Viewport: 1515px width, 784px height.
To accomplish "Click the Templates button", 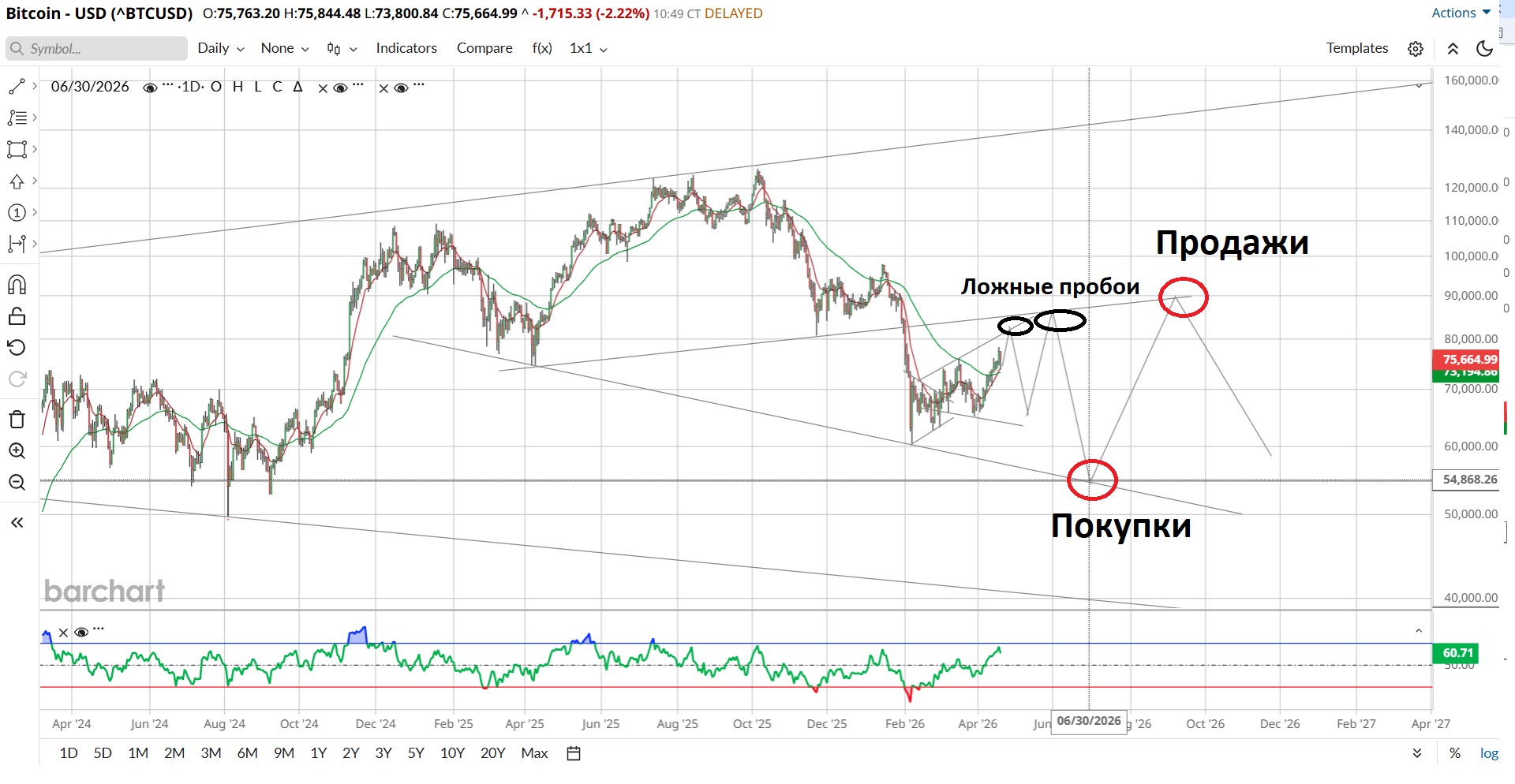I will 1356,48.
